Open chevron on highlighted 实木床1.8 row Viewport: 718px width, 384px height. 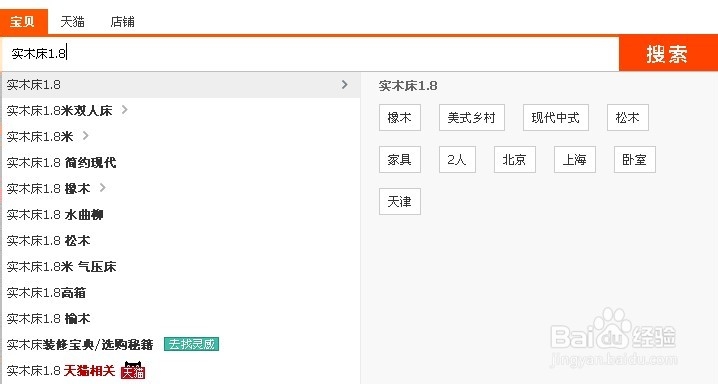click(345, 85)
